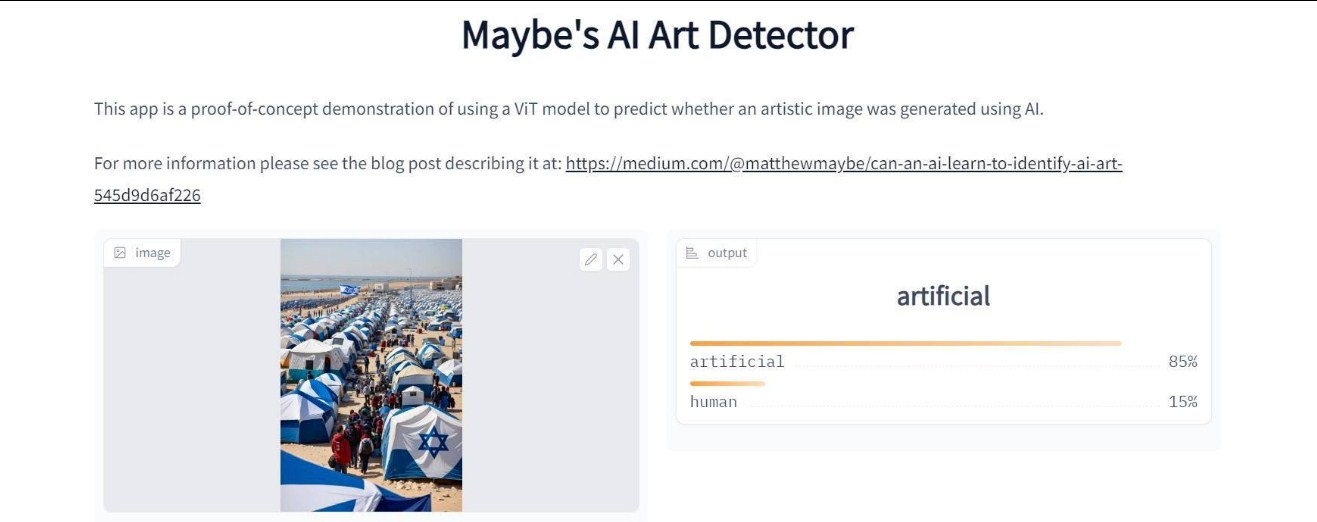Viewport: 1317px width, 522px height.
Task: Click the uploaded tent camp photo
Action: pyautogui.click(x=371, y=375)
